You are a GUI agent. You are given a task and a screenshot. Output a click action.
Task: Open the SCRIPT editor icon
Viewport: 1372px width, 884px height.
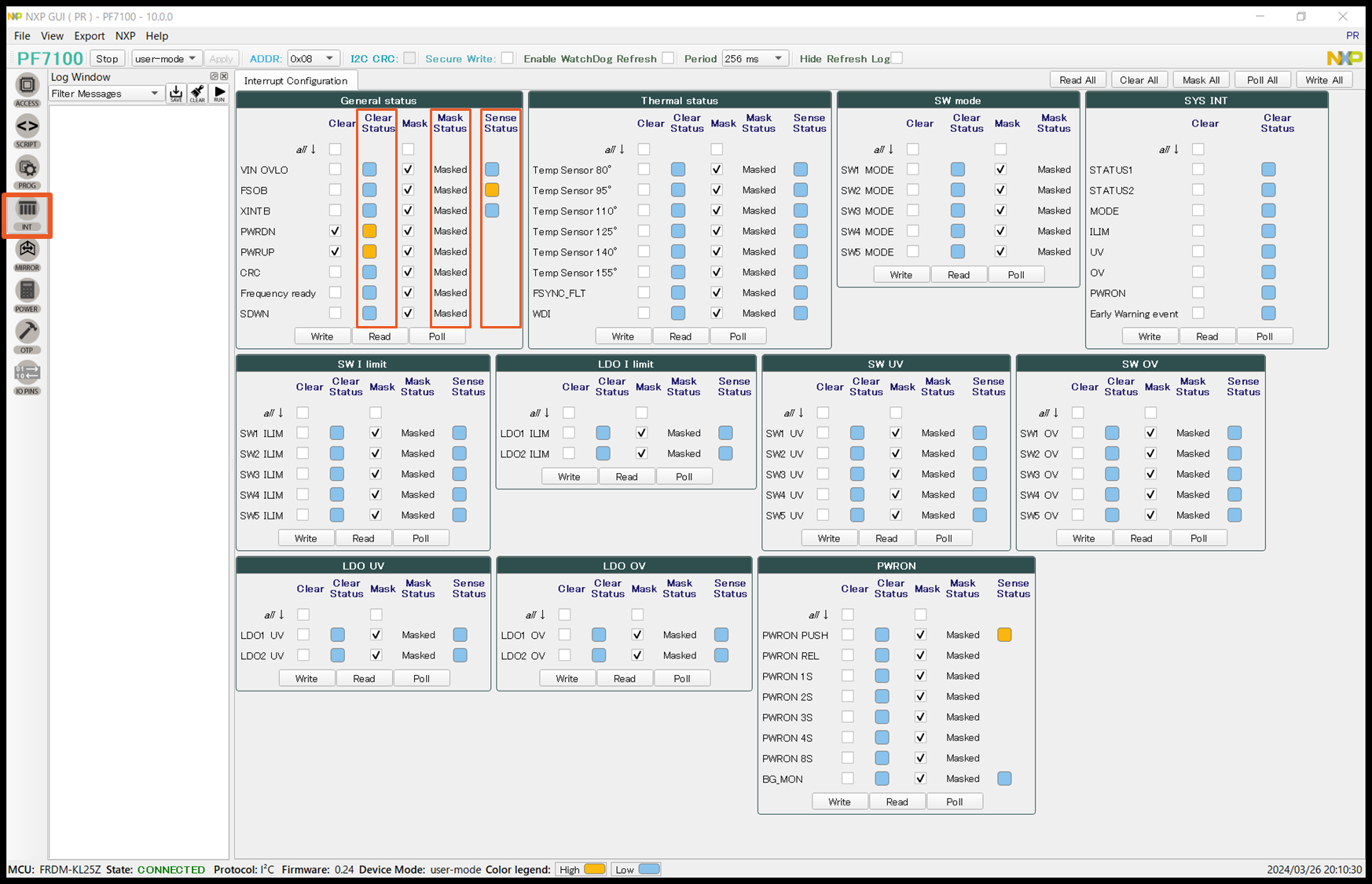coord(27,127)
